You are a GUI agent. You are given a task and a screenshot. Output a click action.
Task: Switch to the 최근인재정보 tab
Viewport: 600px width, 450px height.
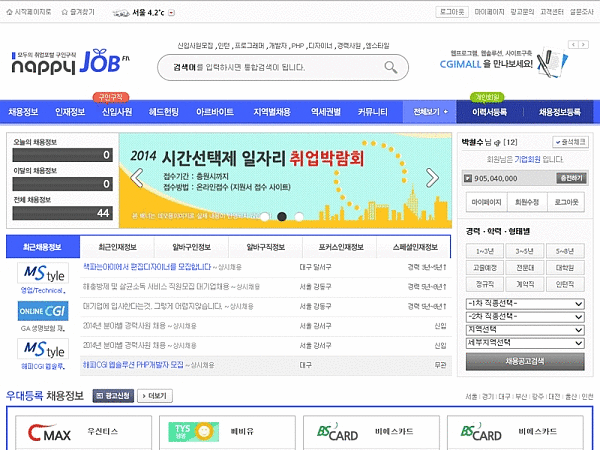[118, 246]
